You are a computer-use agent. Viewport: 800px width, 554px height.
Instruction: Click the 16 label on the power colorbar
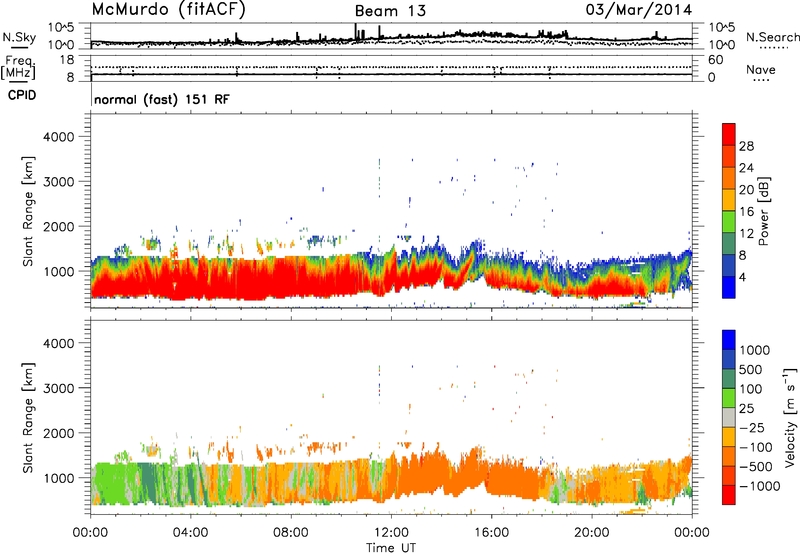pyautogui.click(x=746, y=212)
